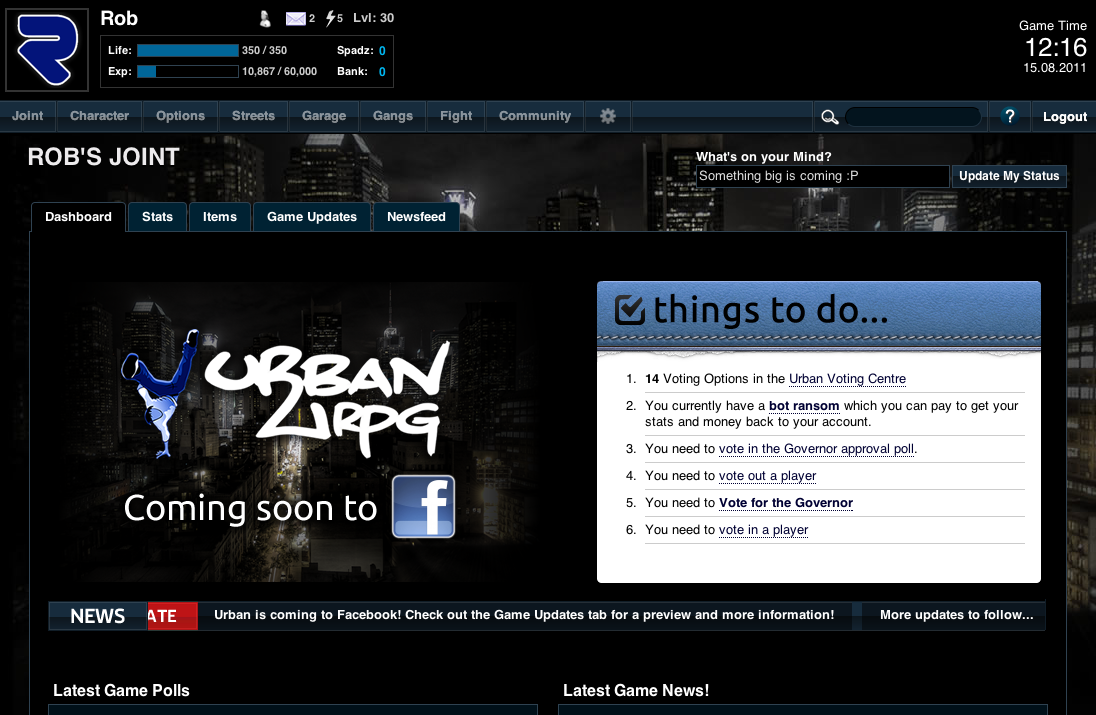1096x715 pixels.
Task: Open the Community menu
Action: pyautogui.click(x=535, y=116)
